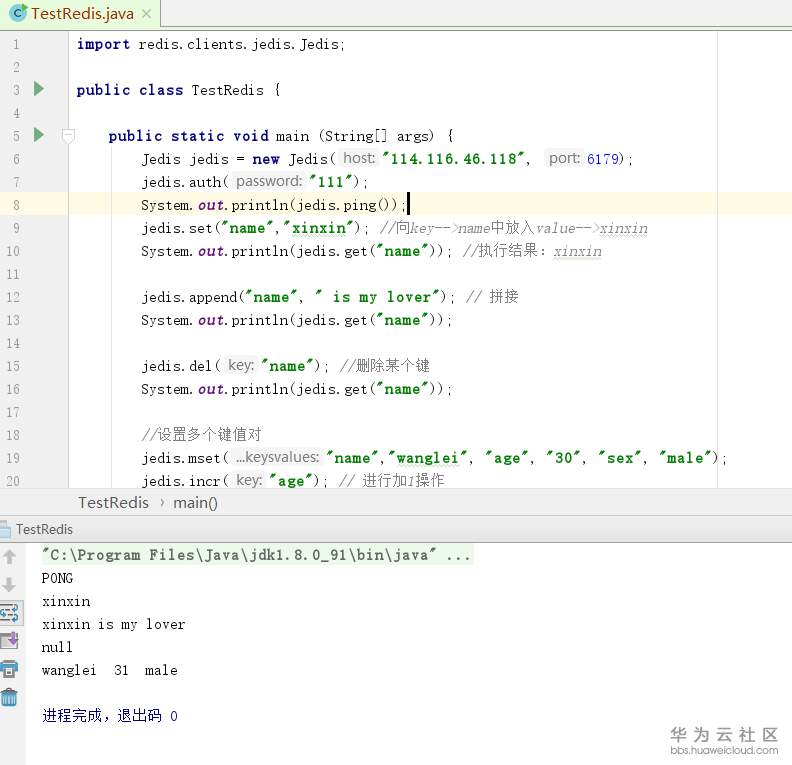Screen dimensions: 792x765
Task: Click the host IP string "114.116.46.118"
Action: [454, 159]
